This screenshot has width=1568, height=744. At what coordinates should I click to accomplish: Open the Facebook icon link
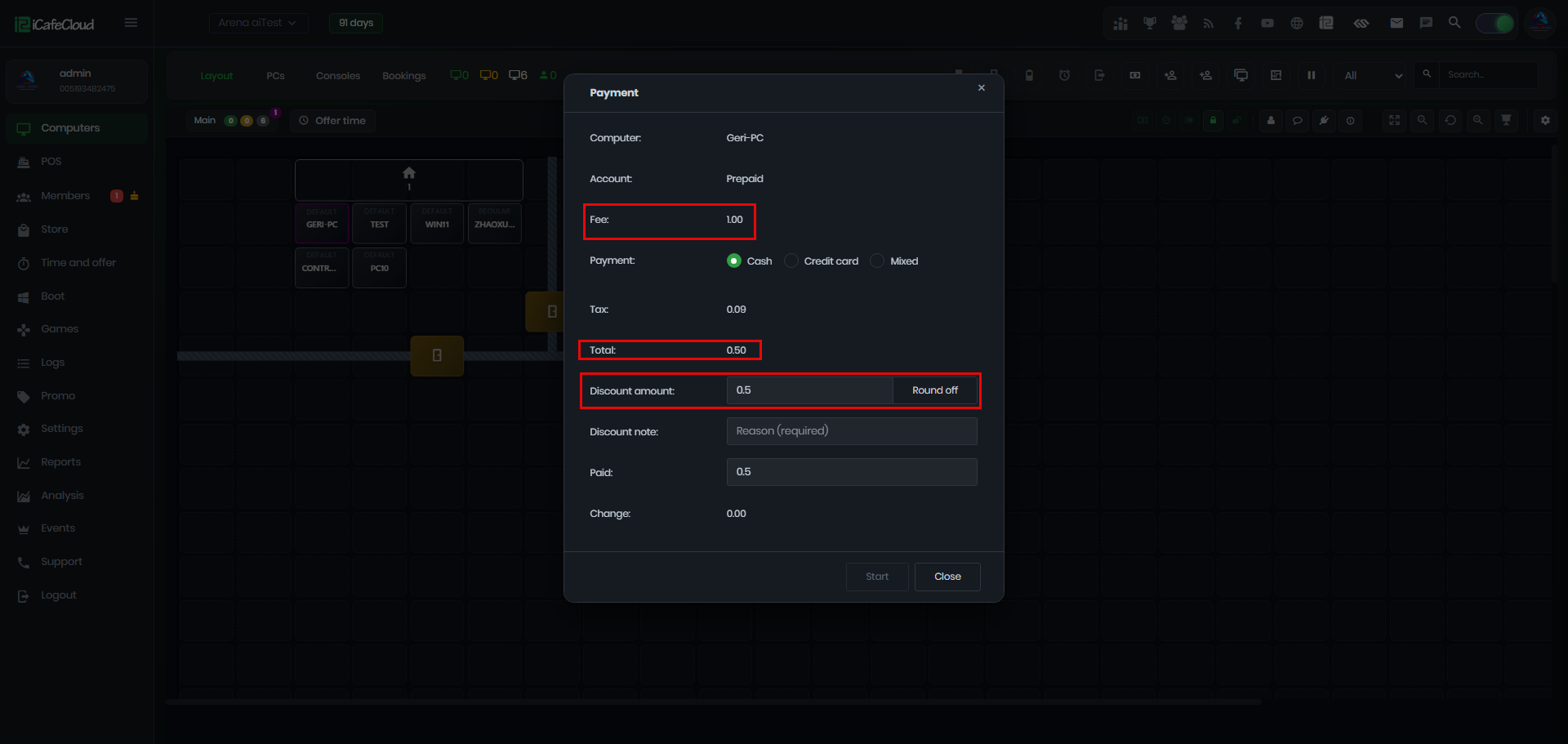(1238, 24)
